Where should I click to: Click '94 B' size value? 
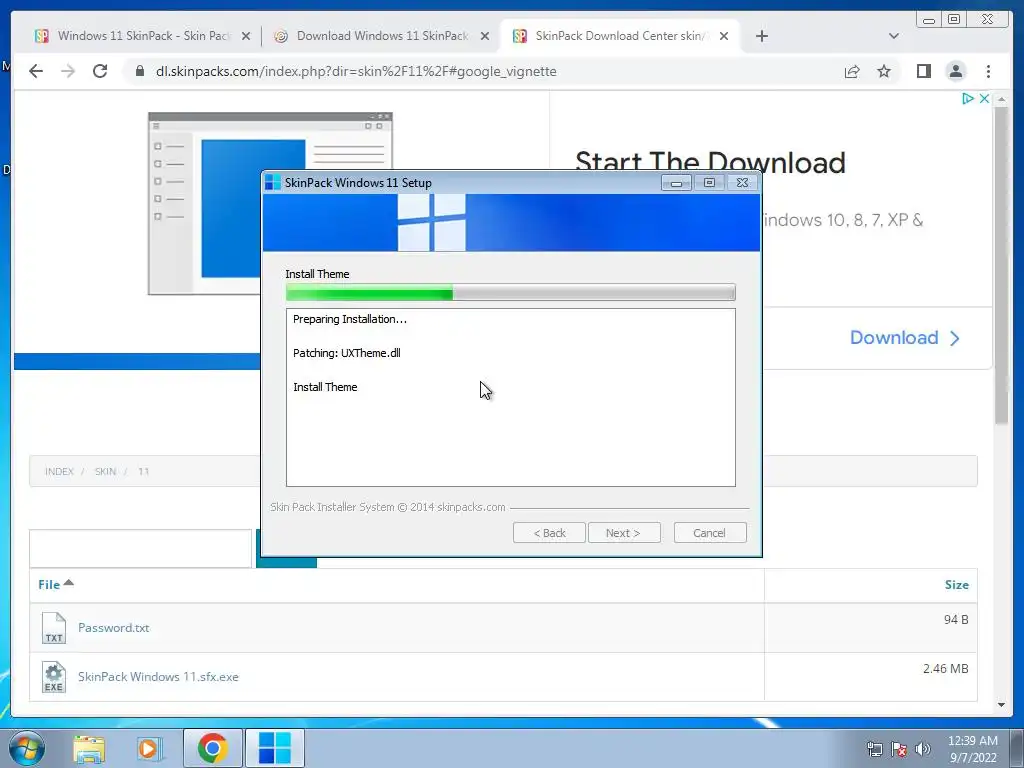tap(956, 620)
